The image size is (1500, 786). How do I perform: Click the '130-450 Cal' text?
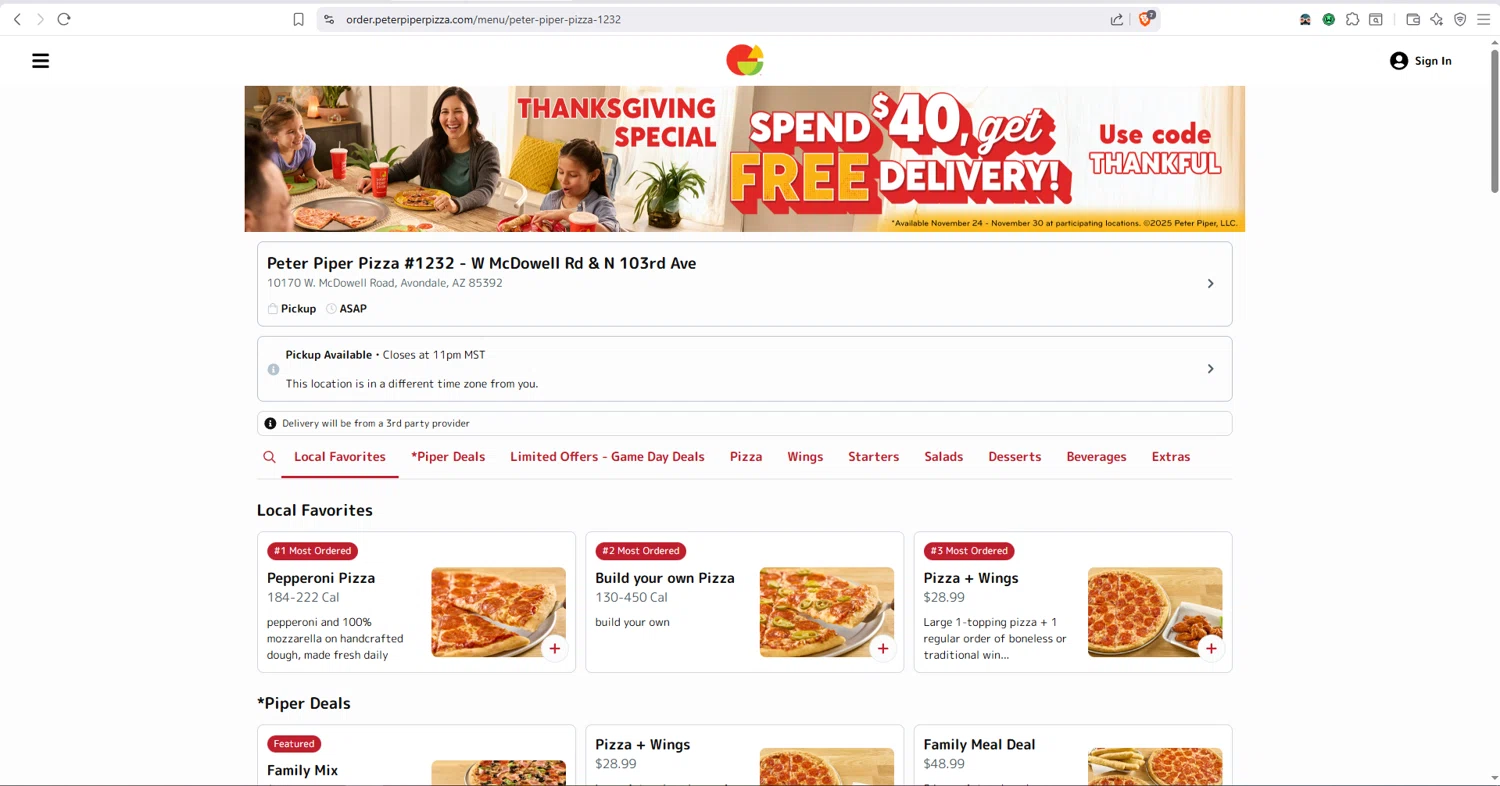coord(631,597)
